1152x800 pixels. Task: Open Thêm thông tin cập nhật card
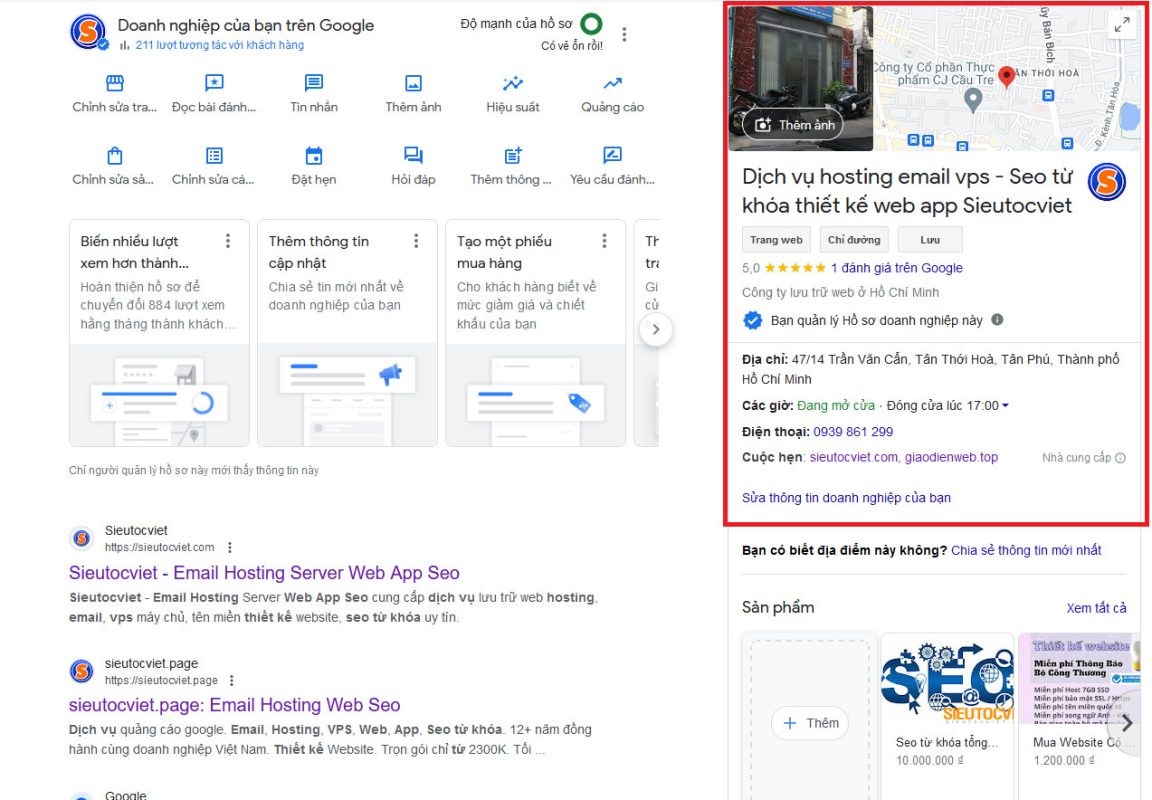(x=348, y=333)
